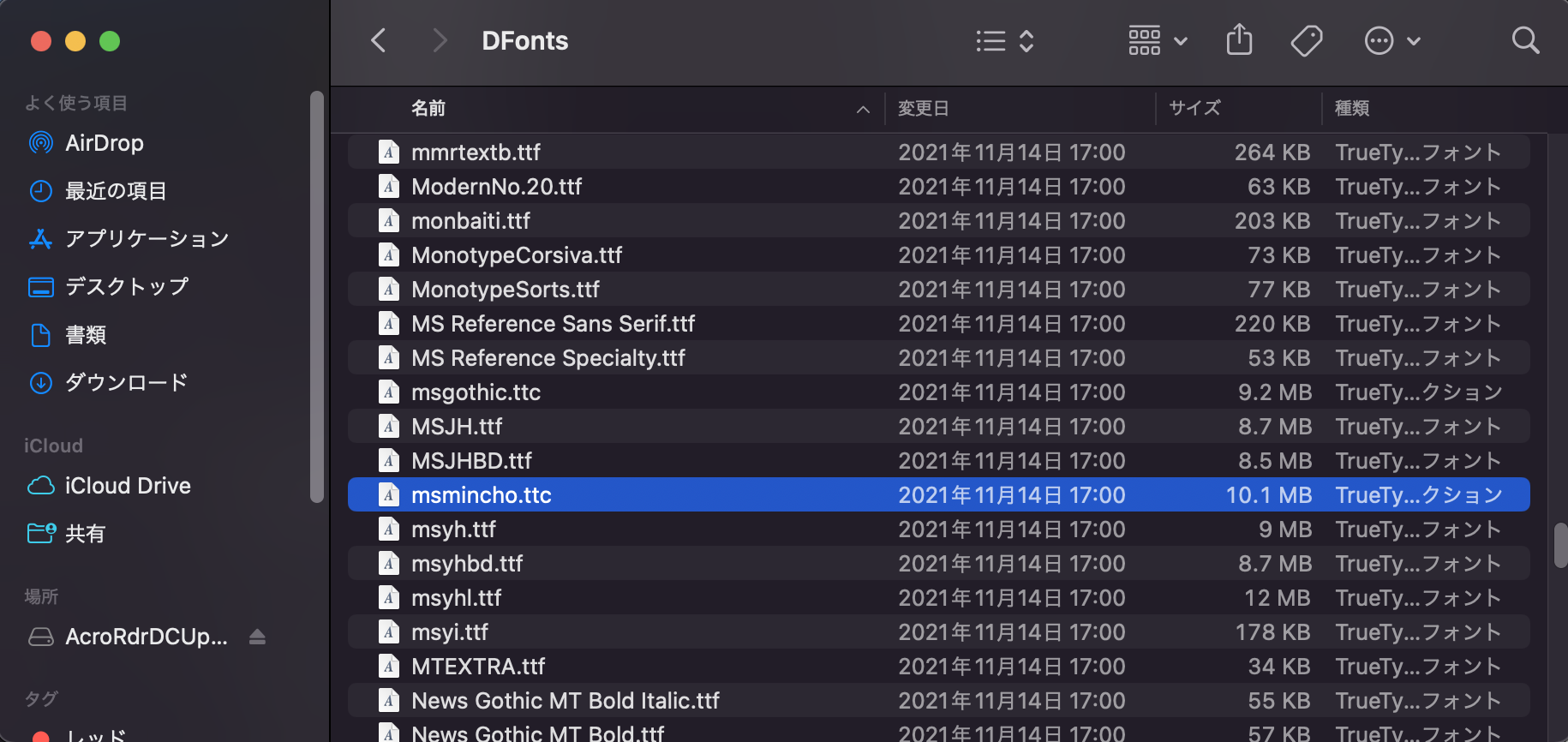Viewport: 1568px width, 742px height.
Task: Open AirDrop in the sidebar
Action: 104,143
